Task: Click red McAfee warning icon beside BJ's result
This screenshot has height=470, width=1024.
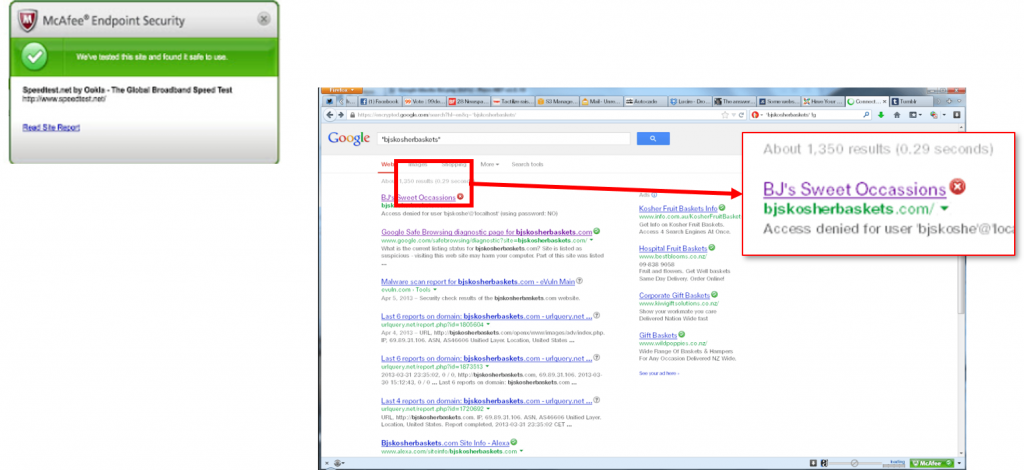Action: point(460,196)
